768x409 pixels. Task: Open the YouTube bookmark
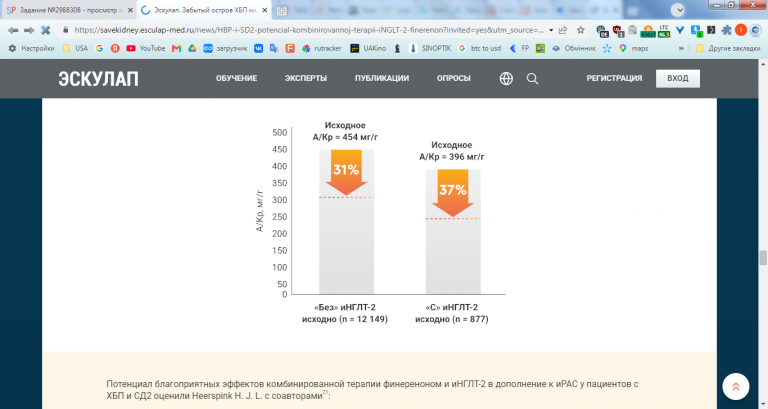point(145,48)
